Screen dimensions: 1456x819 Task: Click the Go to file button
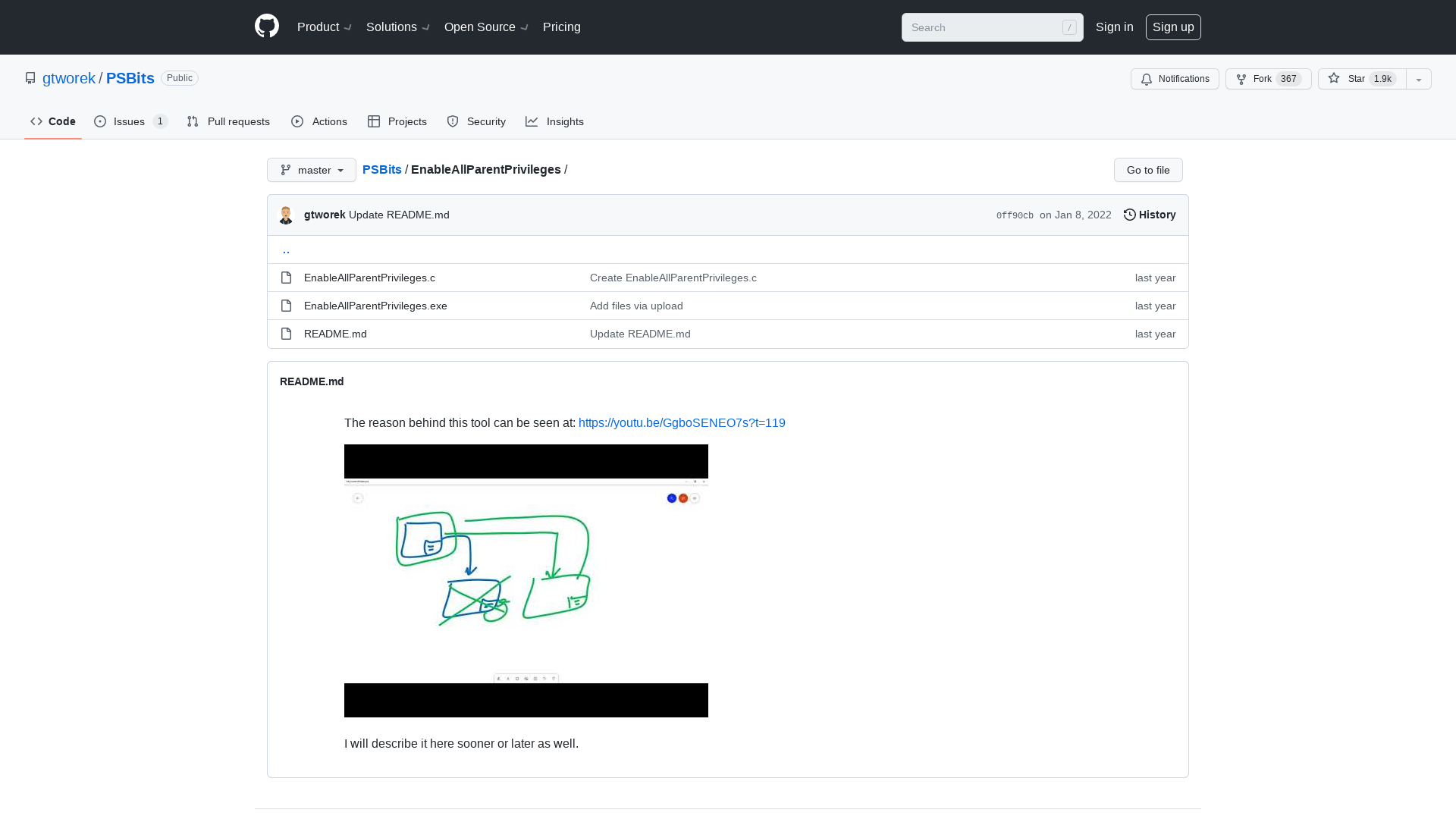pyautogui.click(x=1148, y=170)
